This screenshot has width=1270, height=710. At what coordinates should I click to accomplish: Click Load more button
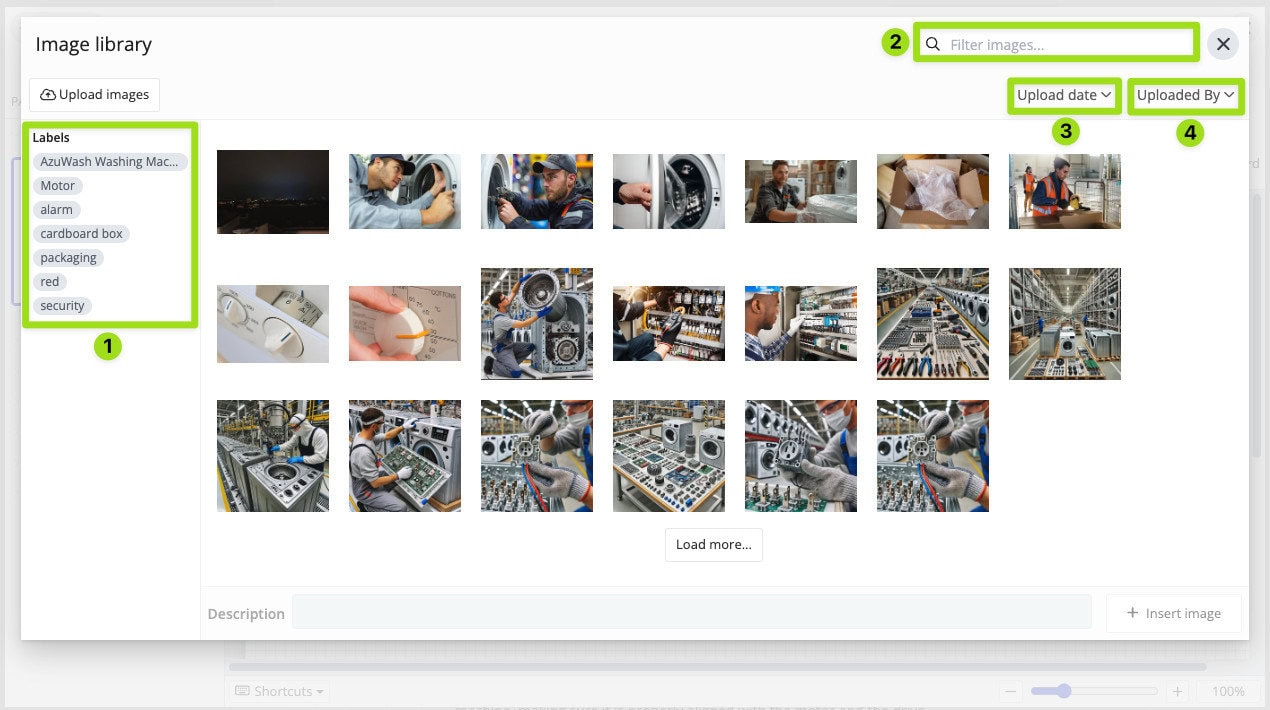click(713, 544)
